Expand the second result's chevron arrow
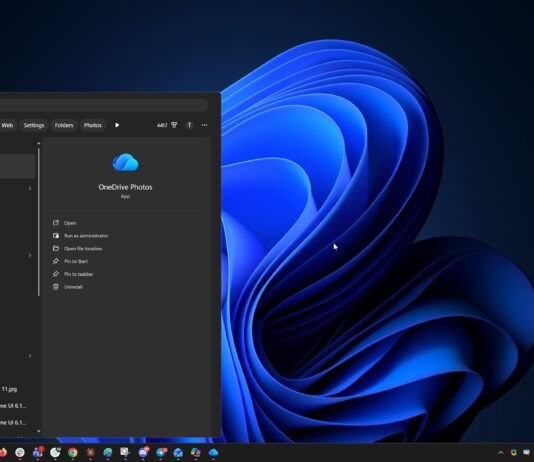 point(30,255)
